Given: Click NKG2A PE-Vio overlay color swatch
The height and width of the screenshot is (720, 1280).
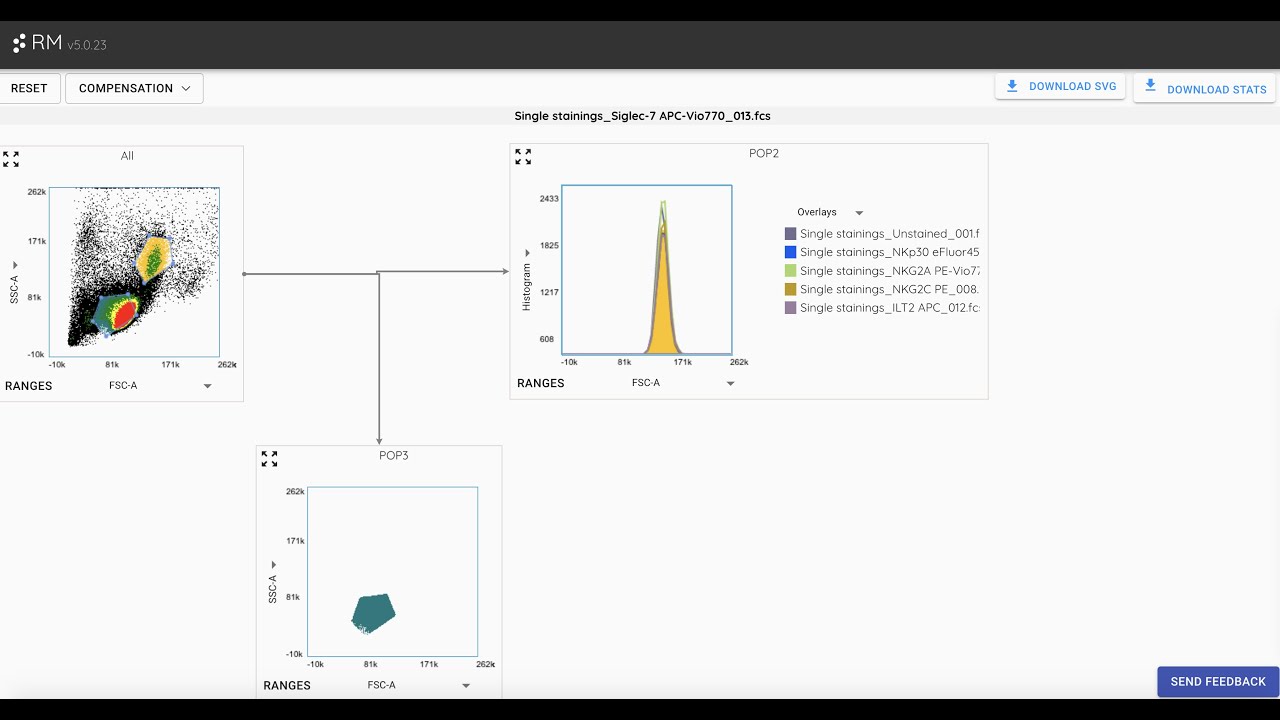Looking at the screenshot, I should [x=791, y=271].
